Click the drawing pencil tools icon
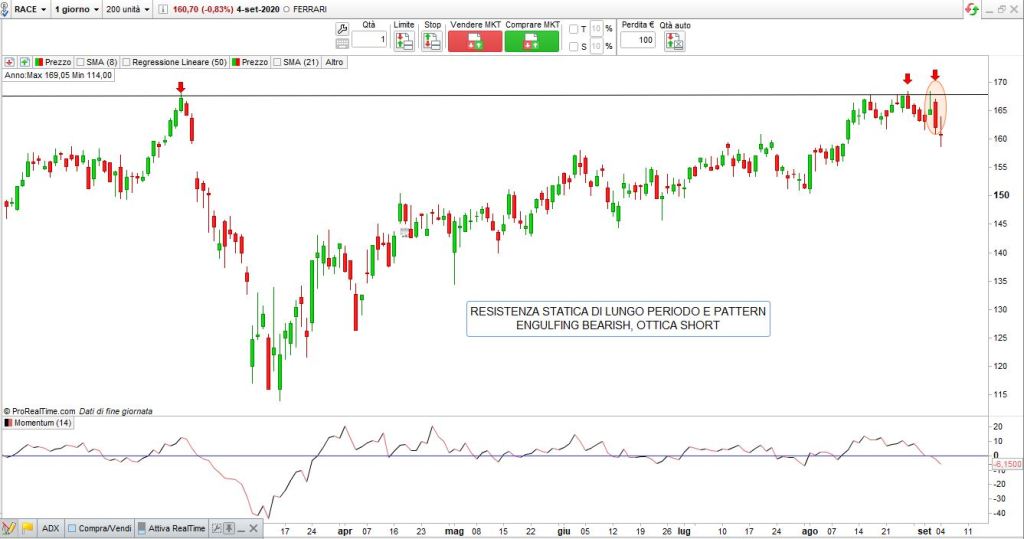1024x539 pixels. click(9, 528)
